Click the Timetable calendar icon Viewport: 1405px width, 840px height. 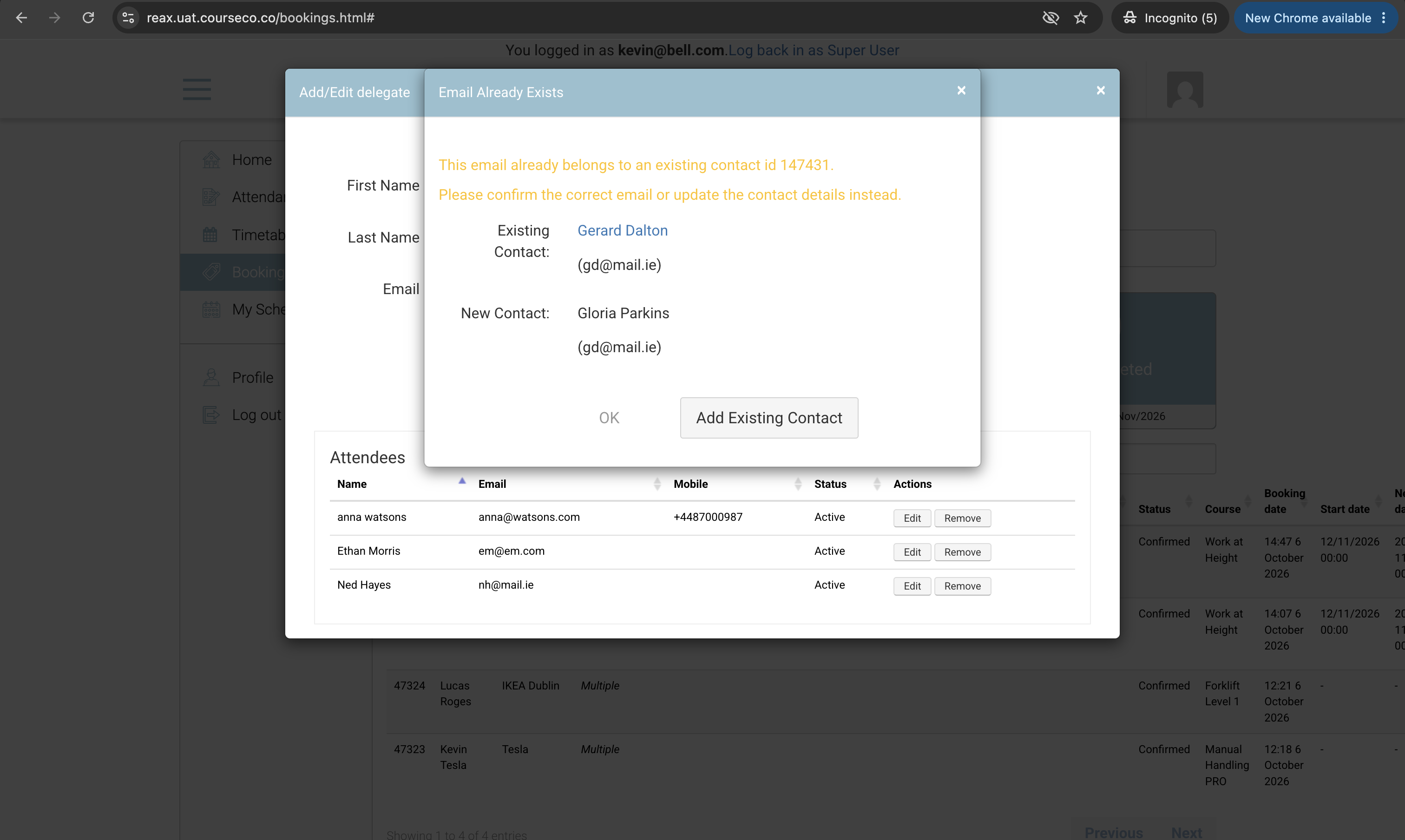pos(210,234)
